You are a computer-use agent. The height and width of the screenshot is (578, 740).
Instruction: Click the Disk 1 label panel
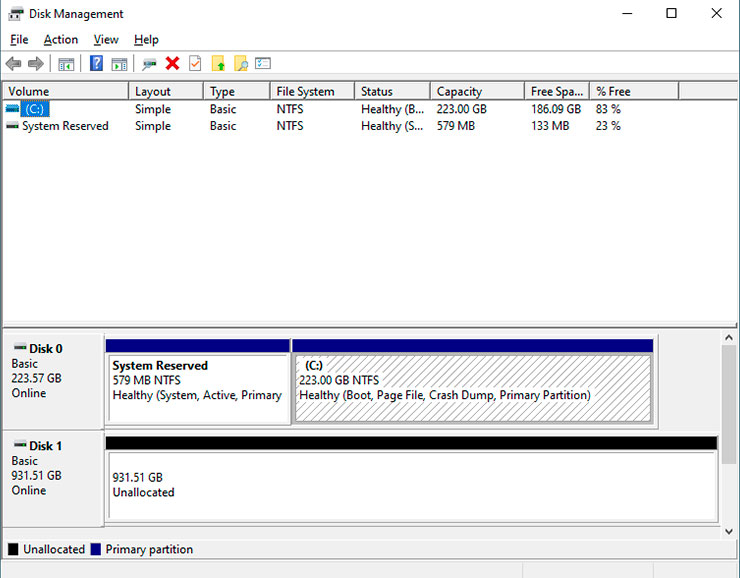coord(53,478)
